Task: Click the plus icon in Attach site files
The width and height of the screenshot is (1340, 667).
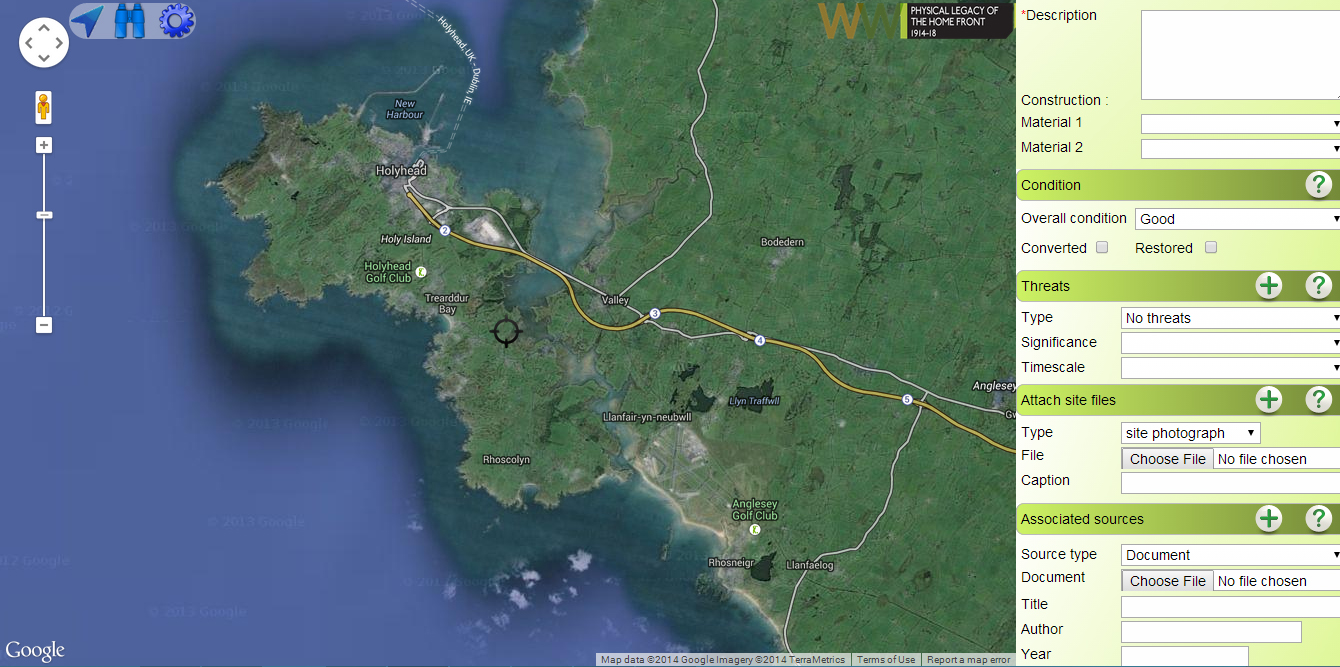Action: click(1269, 399)
